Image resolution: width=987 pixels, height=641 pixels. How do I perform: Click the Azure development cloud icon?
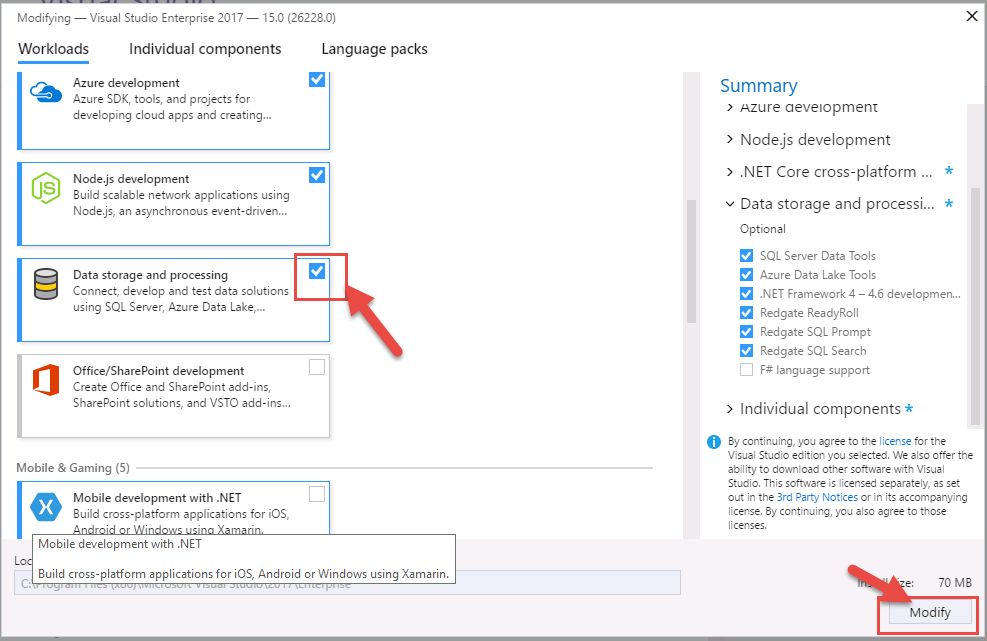point(46,93)
